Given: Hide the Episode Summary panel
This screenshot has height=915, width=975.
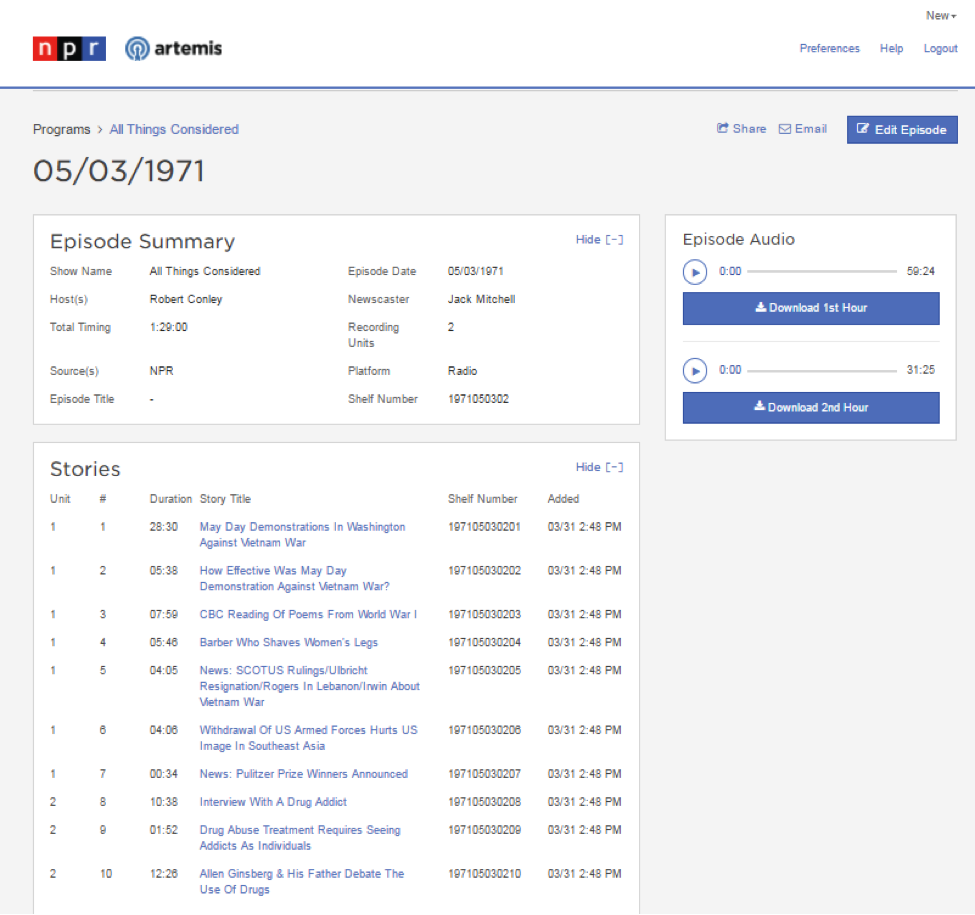Looking at the screenshot, I should point(599,240).
